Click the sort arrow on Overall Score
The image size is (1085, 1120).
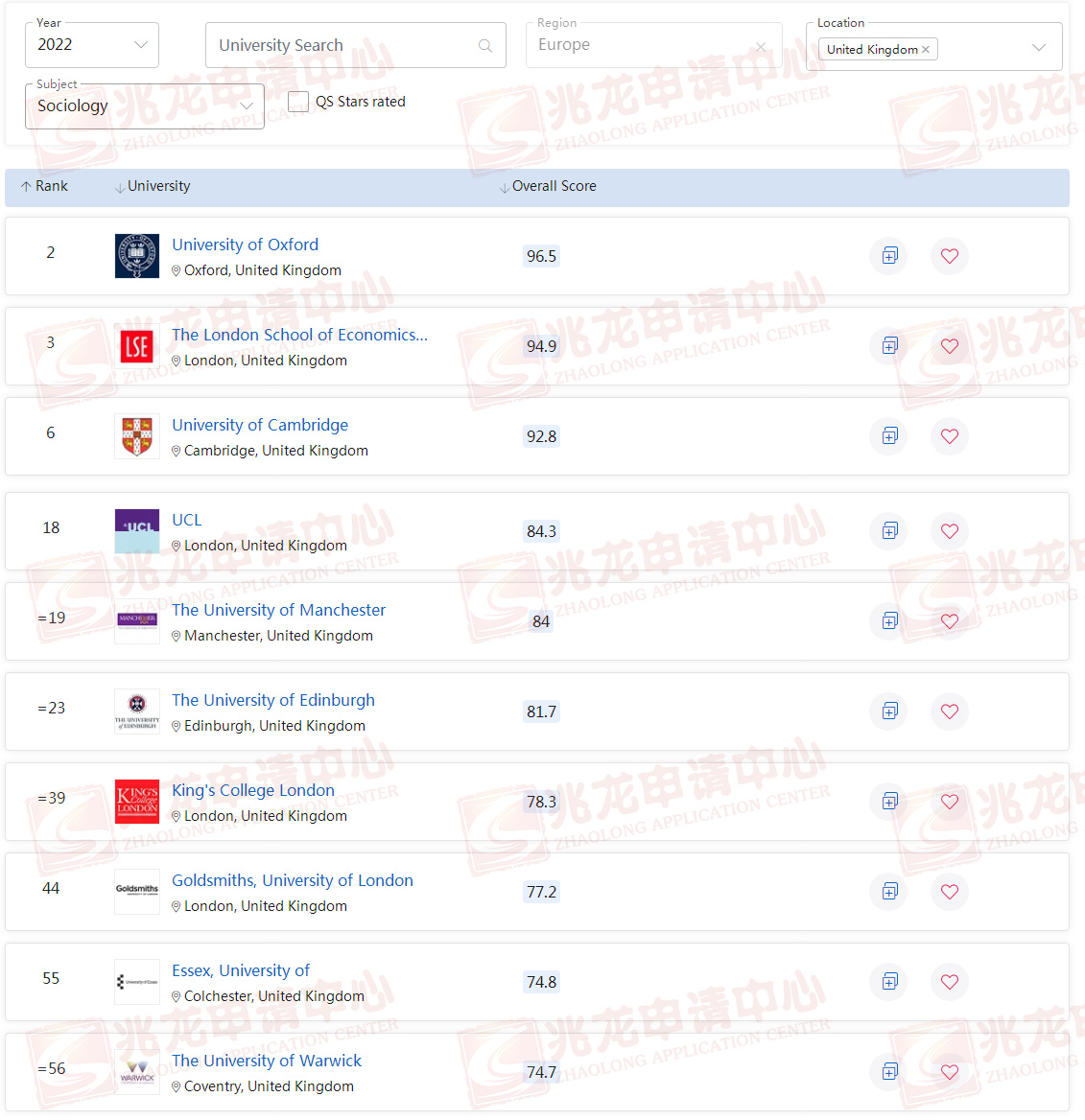pos(505,186)
